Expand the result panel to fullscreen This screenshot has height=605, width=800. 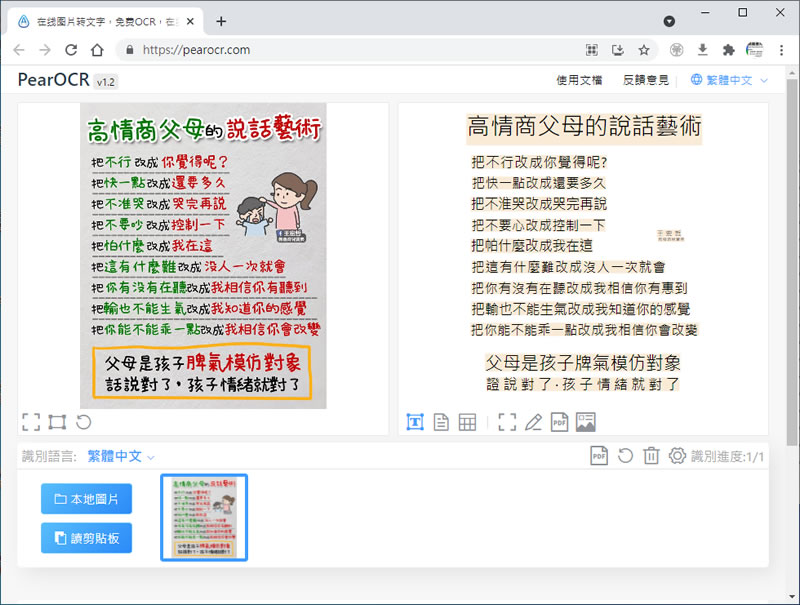pyautogui.click(x=508, y=422)
